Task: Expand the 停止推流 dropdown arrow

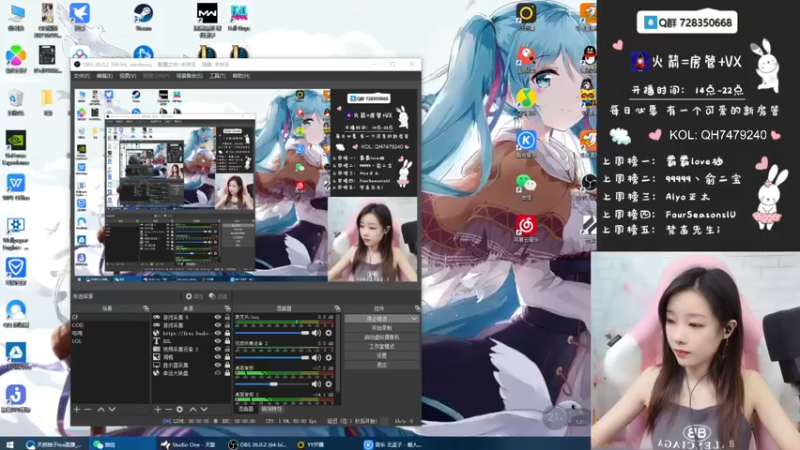Action: tap(414, 318)
